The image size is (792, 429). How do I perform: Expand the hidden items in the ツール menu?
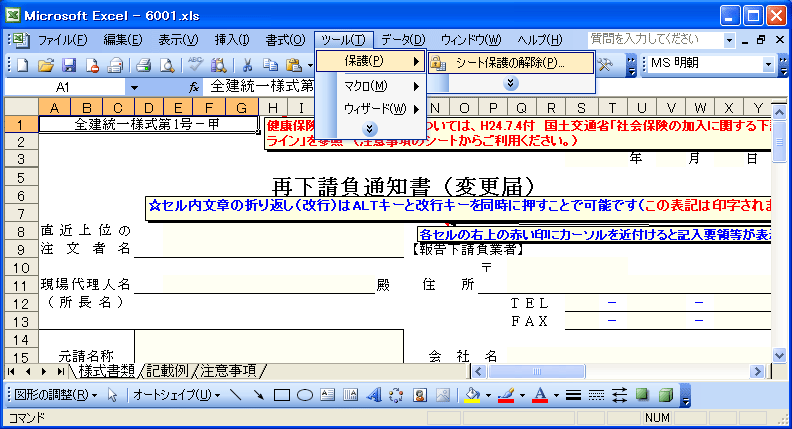[370, 129]
